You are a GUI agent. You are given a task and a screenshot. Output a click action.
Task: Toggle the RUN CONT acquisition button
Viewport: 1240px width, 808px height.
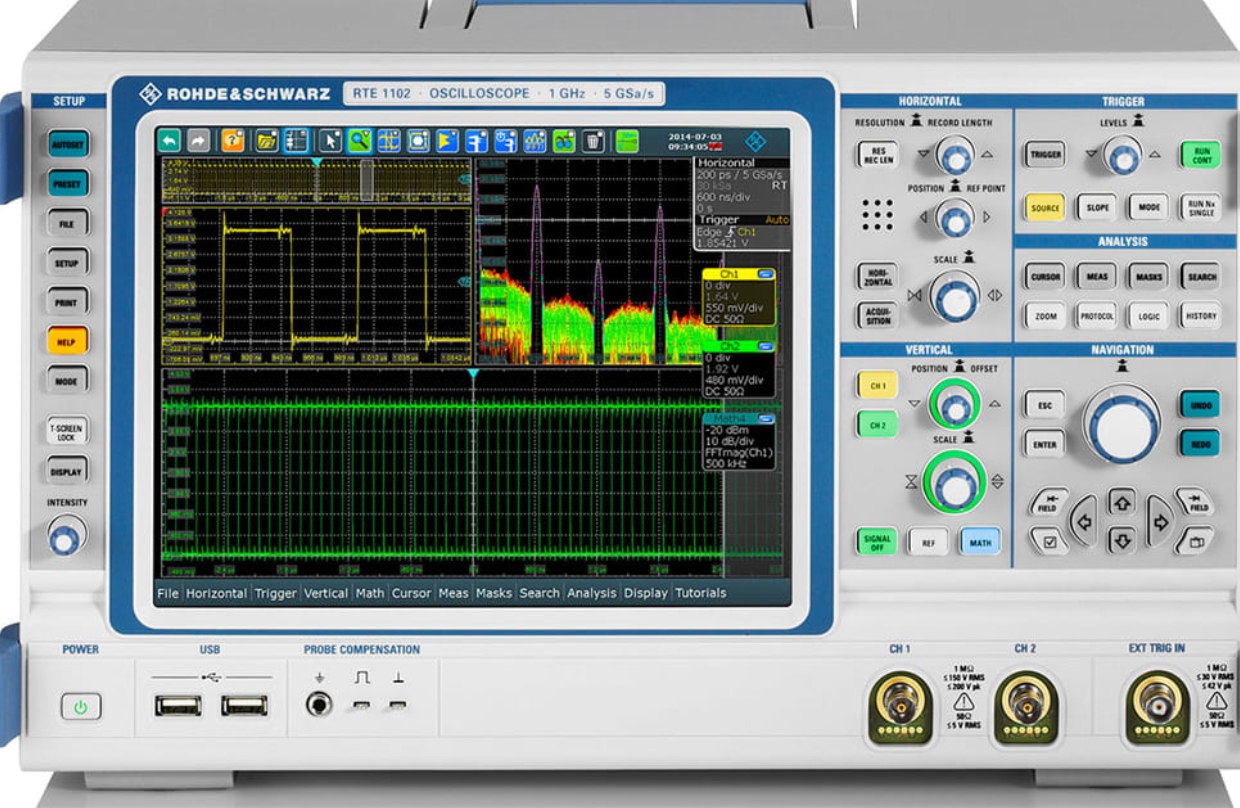pyautogui.click(x=1200, y=155)
